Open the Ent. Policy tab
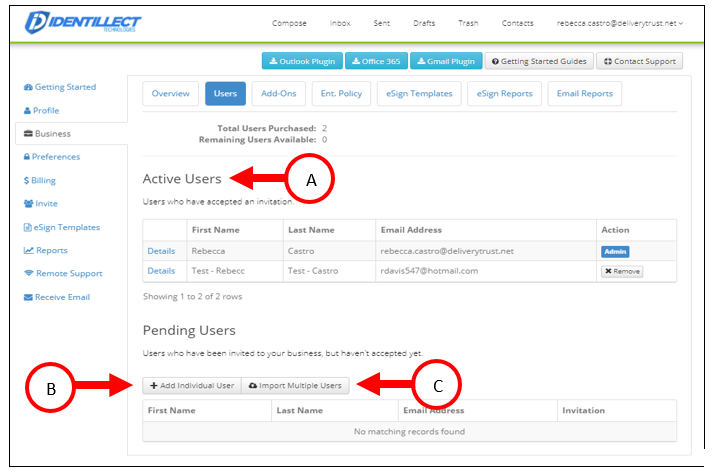This screenshot has height=474, width=718. pos(342,94)
